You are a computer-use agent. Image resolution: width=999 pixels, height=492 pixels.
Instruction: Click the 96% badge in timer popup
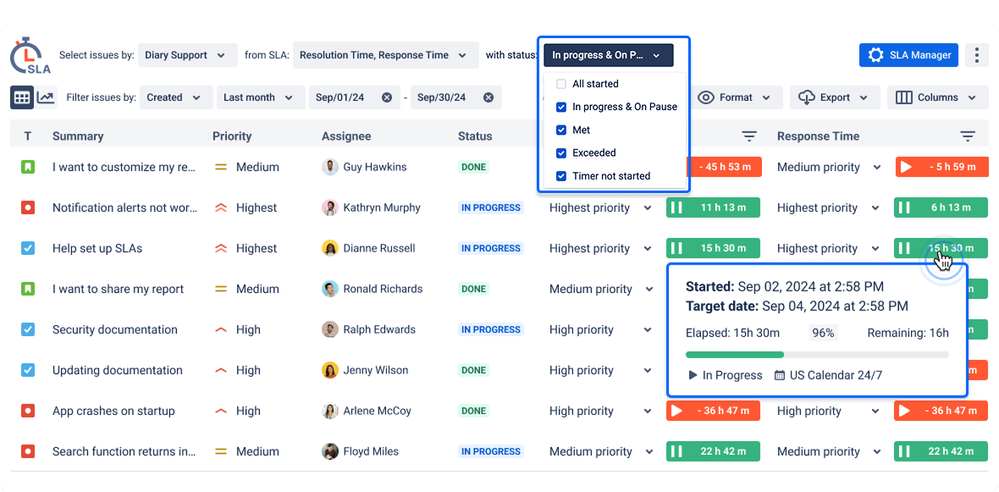(x=823, y=333)
